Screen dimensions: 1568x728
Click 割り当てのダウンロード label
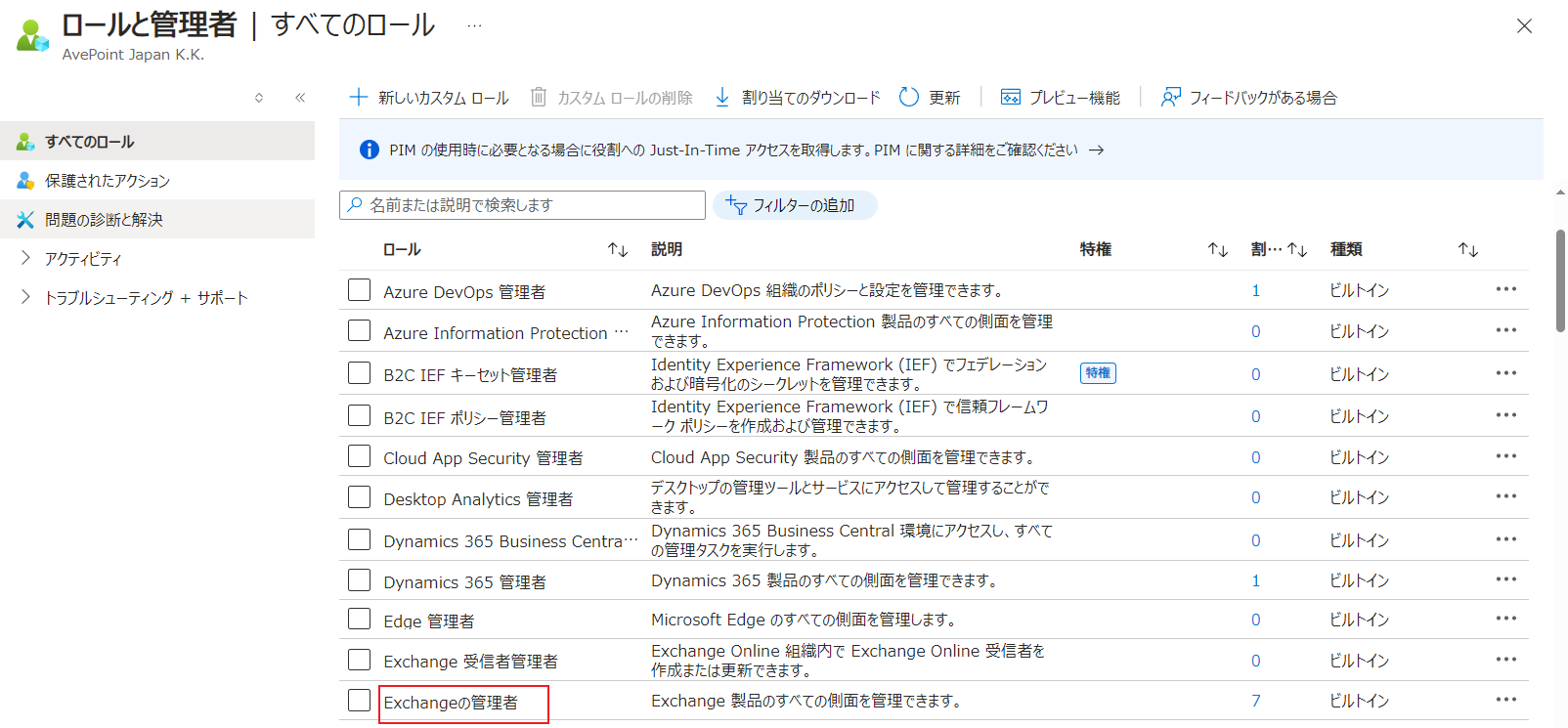(x=811, y=98)
